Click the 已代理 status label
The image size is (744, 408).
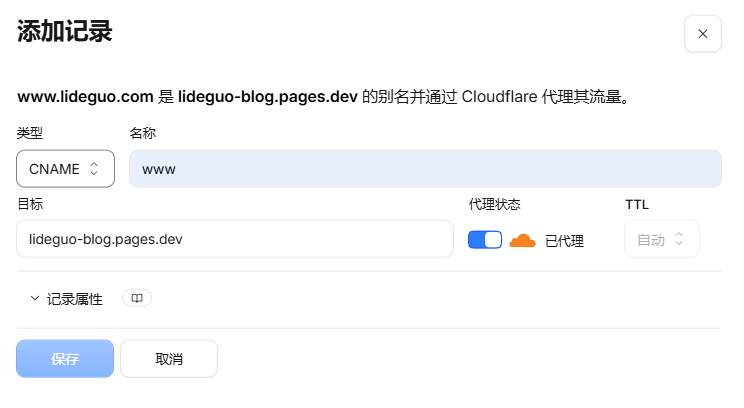click(x=564, y=241)
